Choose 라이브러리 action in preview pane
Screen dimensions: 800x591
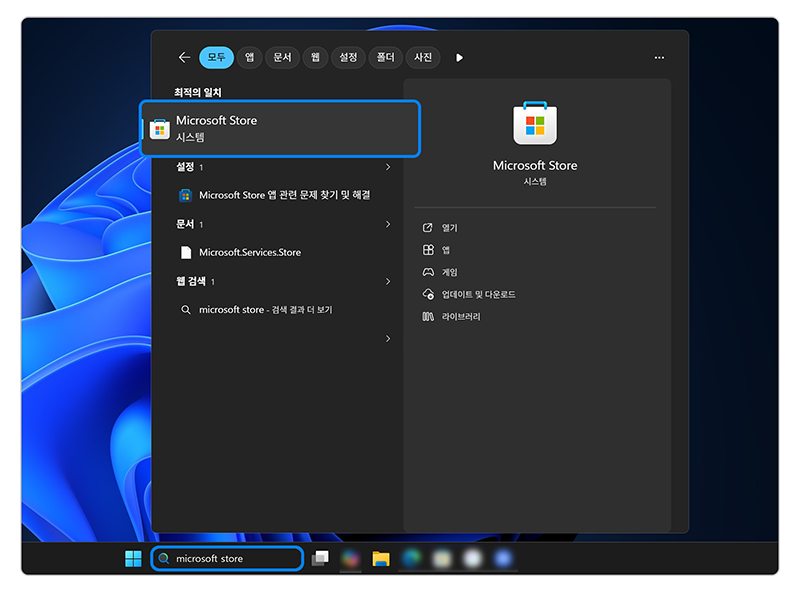pos(461,316)
